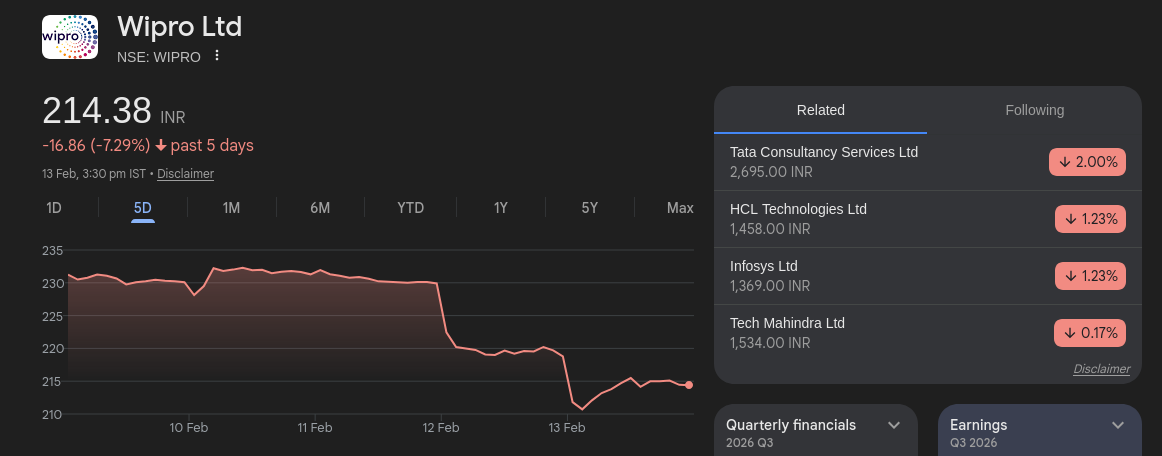
Task: Open Disclaimer link in Related panel
Action: (1101, 369)
